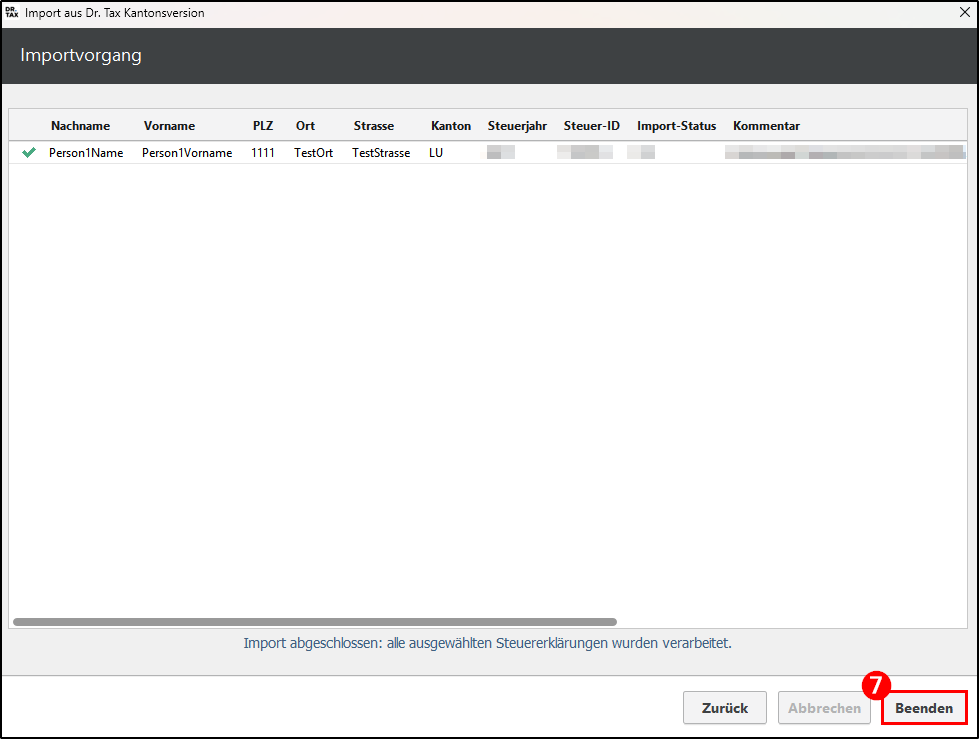979x739 pixels.
Task: Click the Steuerjahr column header
Action: [517, 126]
